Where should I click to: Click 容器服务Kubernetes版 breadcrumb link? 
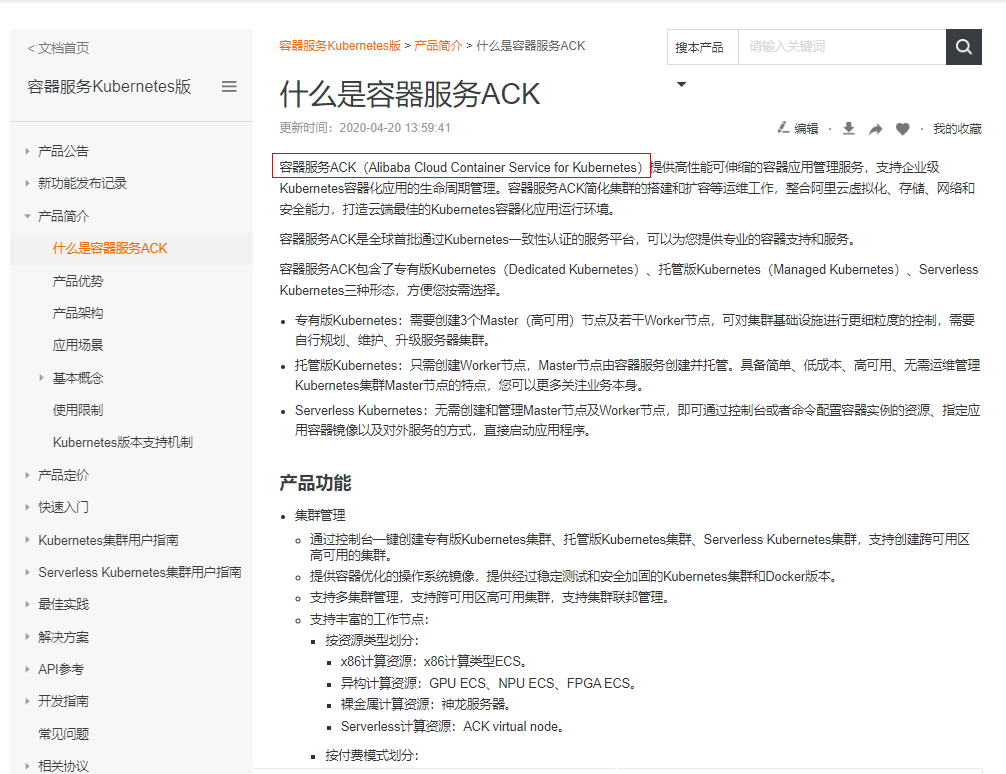(340, 46)
